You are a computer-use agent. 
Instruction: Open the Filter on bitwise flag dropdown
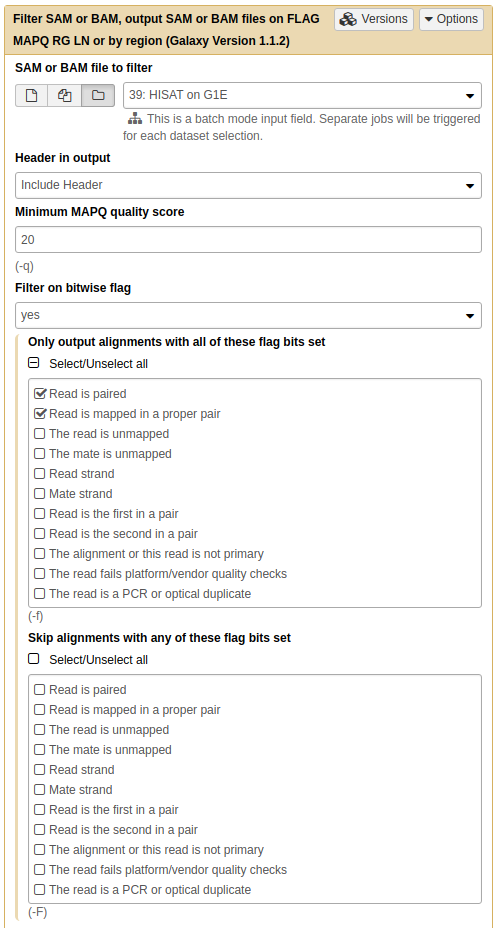click(x=248, y=315)
